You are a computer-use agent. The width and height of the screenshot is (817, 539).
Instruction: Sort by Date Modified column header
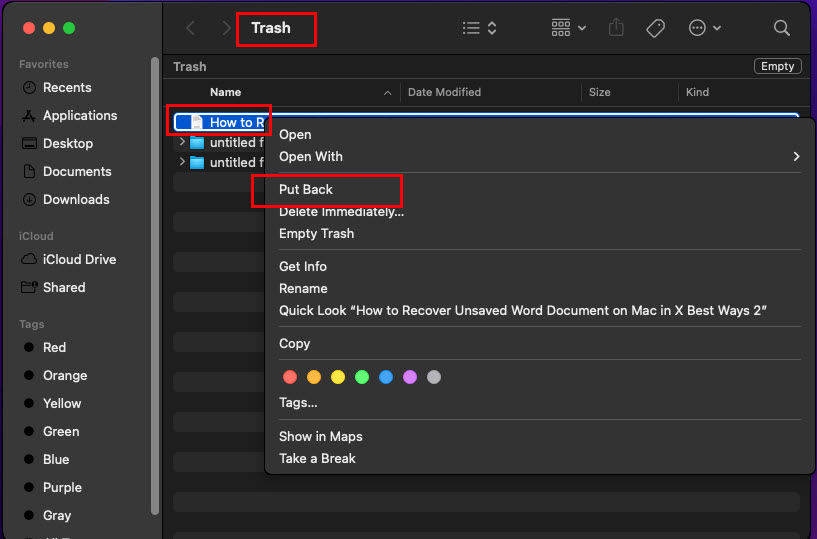point(444,92)
